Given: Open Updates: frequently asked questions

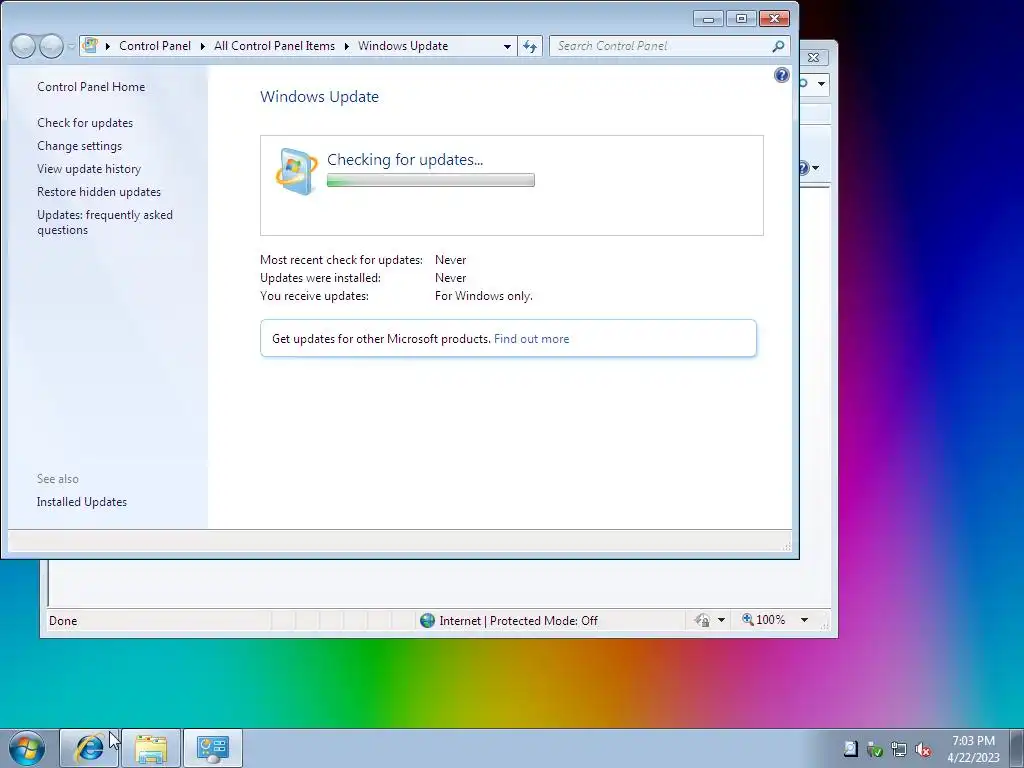Looking at the screenshot, I should [104, 222].
